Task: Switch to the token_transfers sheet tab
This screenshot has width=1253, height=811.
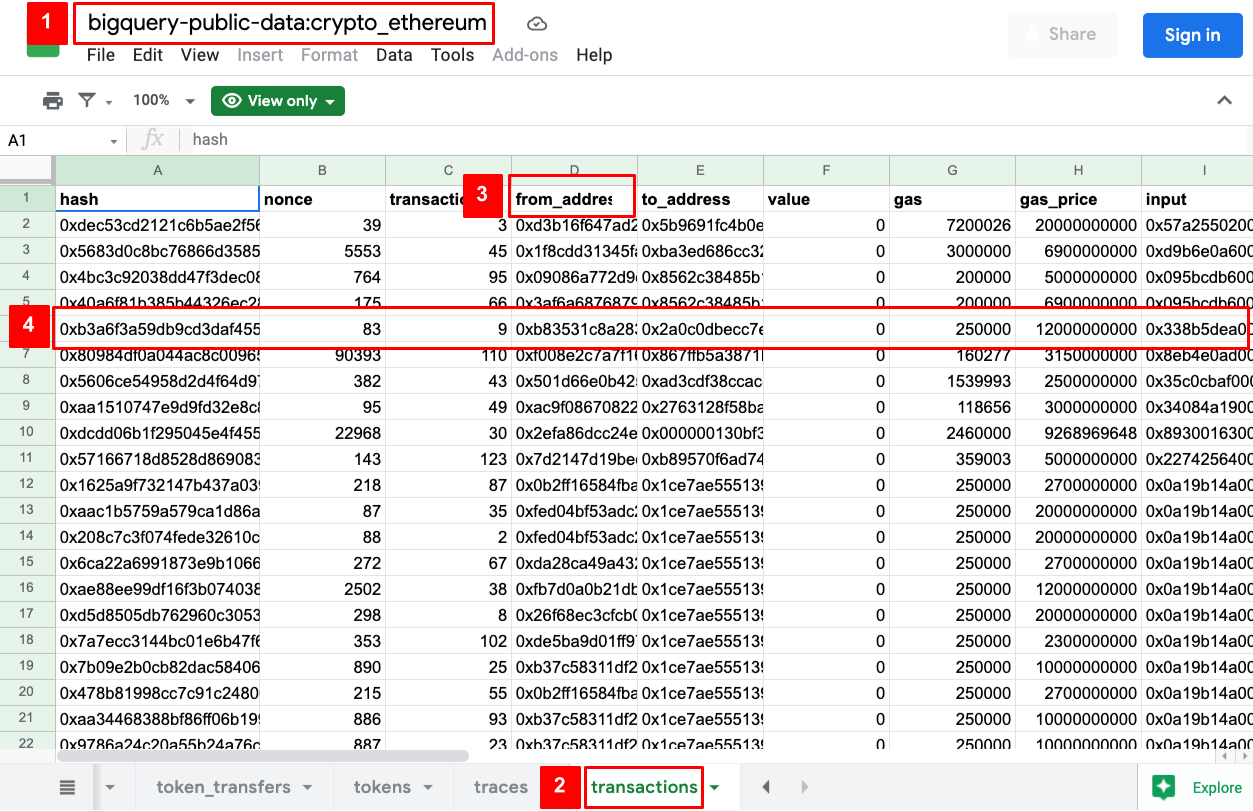Action: (223, 787)
